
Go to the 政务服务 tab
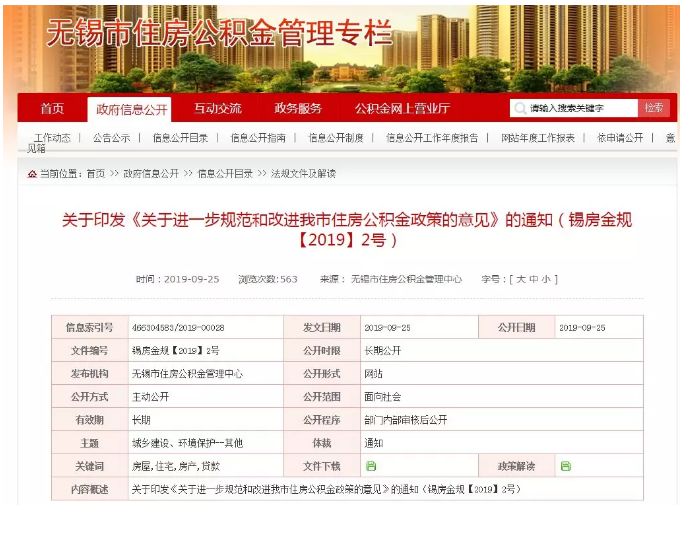tap(298, 108)
